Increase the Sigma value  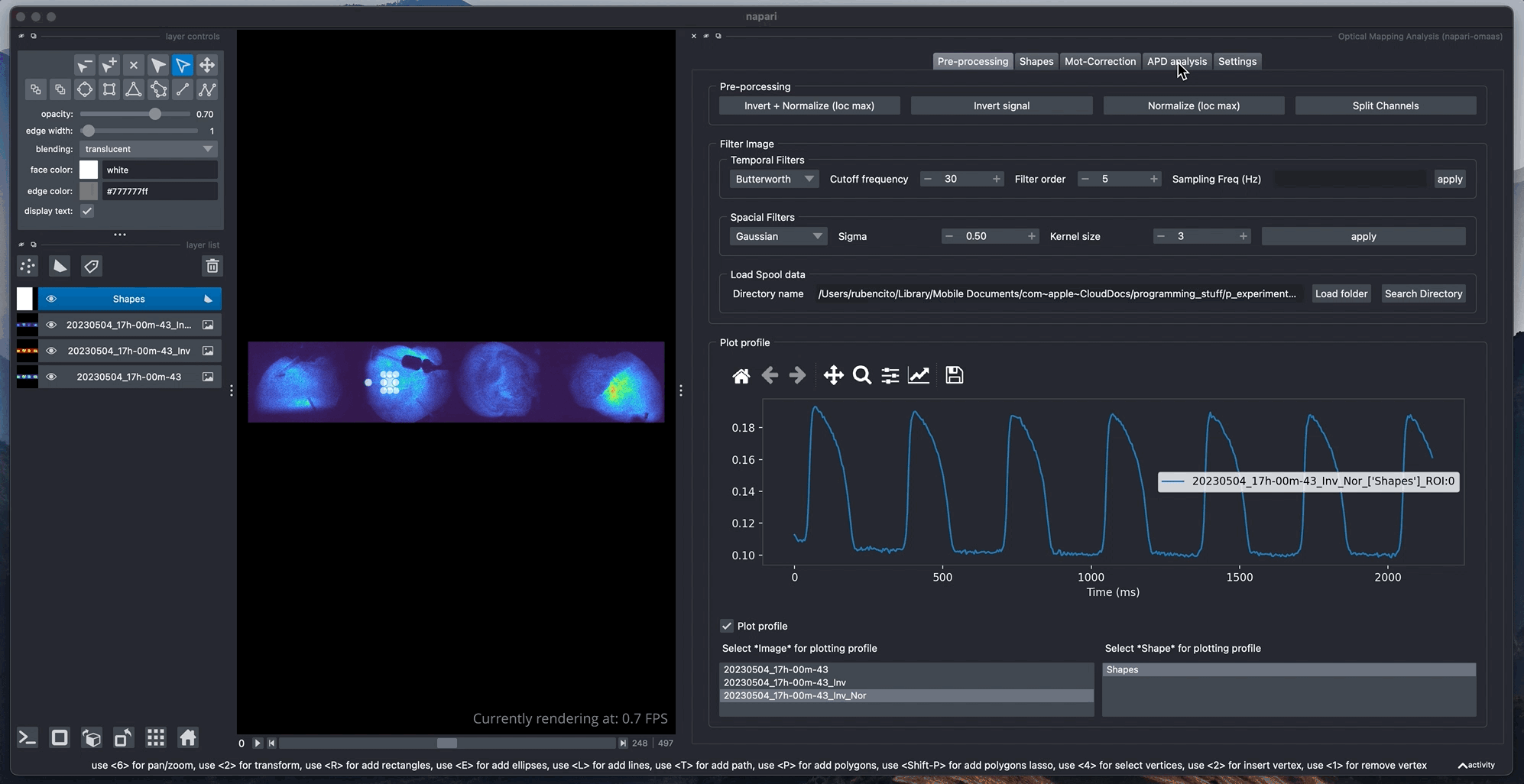tap(1031, 236)
